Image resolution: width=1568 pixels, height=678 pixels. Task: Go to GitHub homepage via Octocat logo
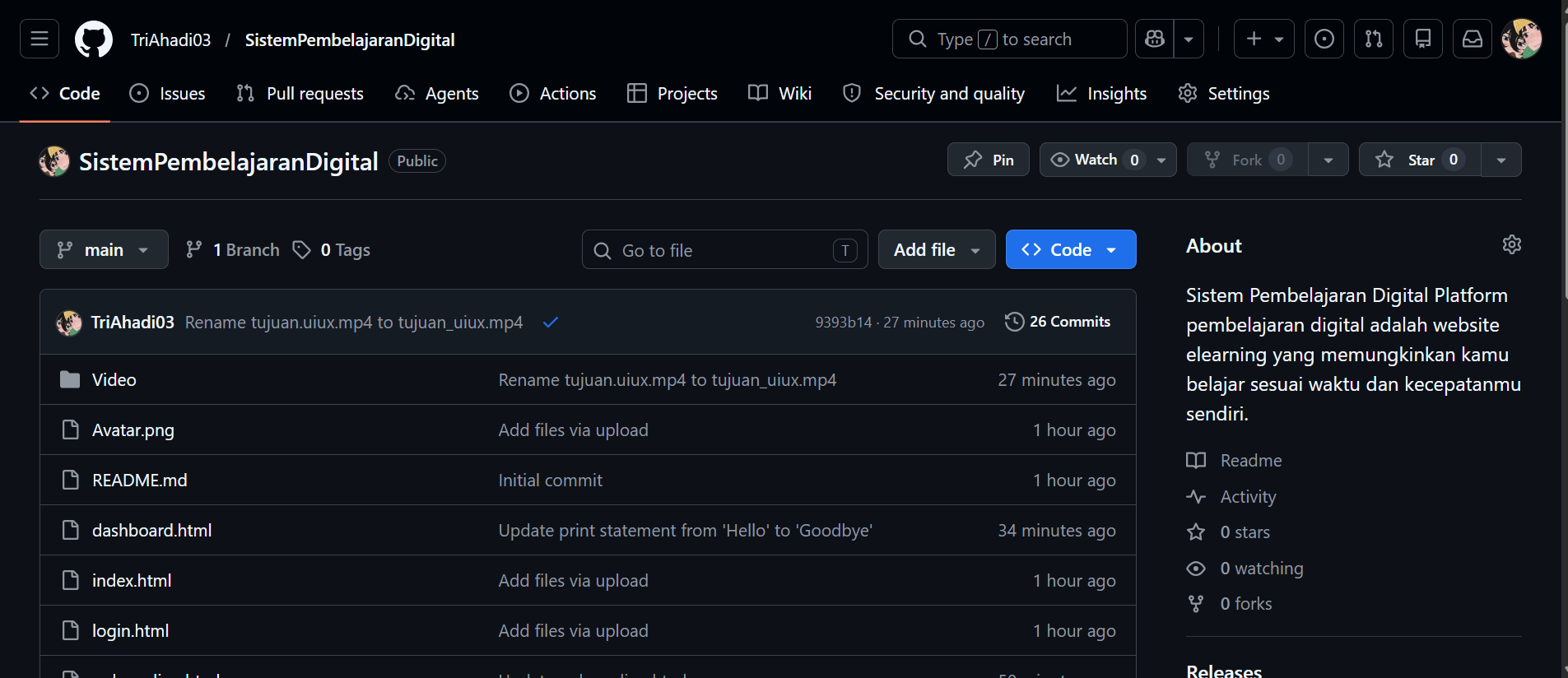94,39
